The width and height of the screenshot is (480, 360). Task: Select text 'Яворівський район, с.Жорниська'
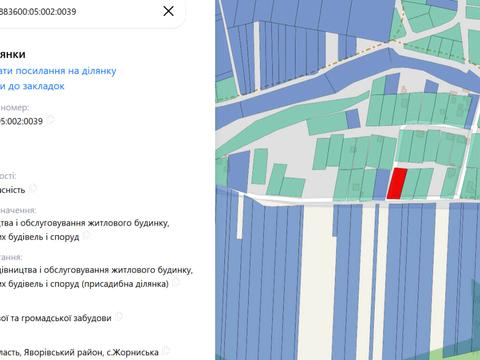click(91, 352)
